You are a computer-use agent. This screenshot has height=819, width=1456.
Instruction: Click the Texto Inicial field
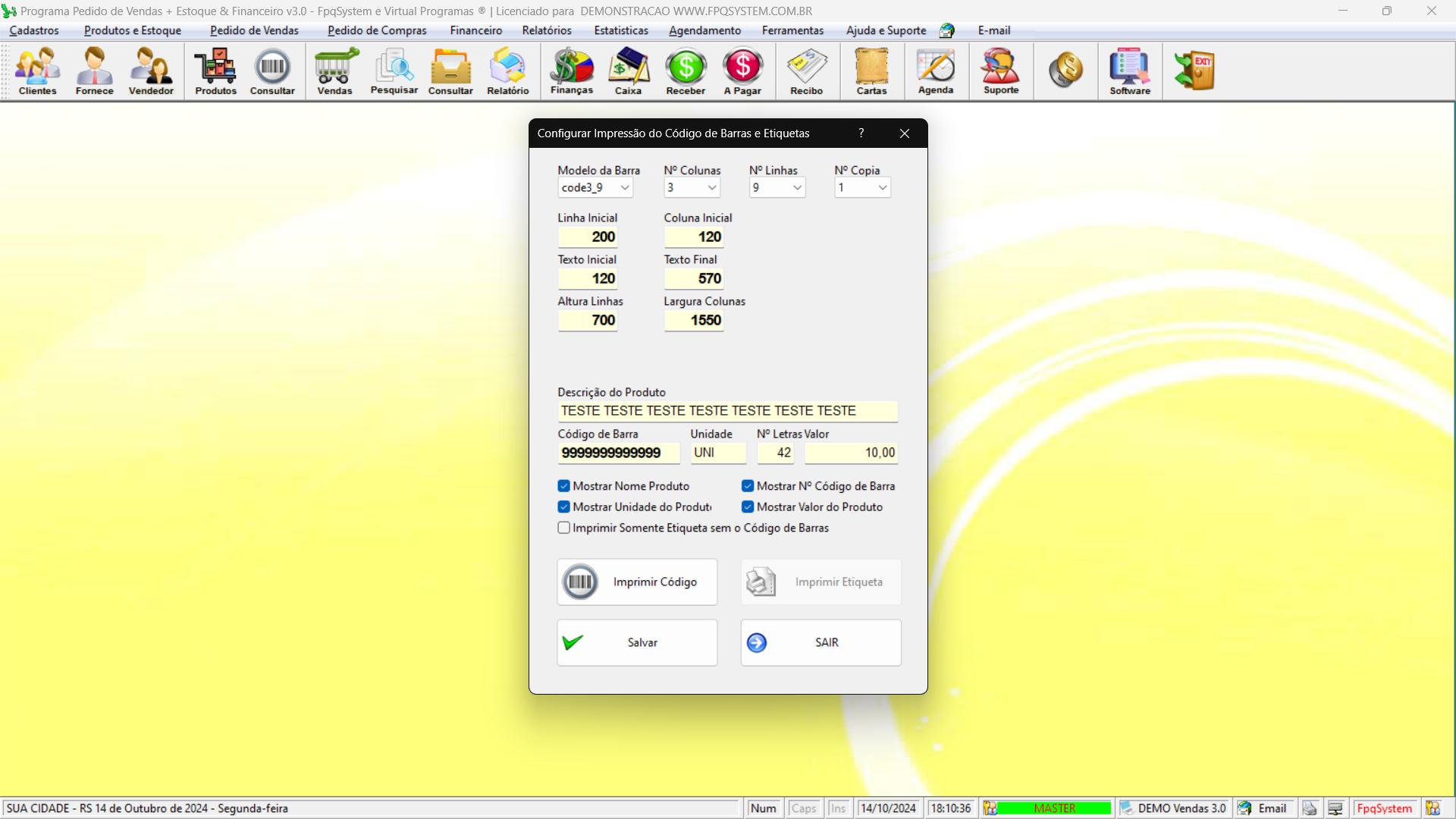588,278
